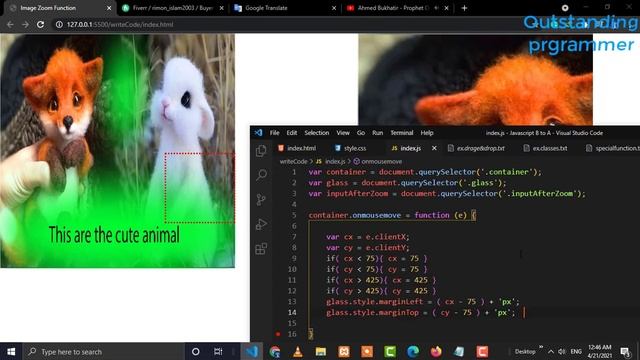The image size is (640, 360).
Task: Show hidden system tray icons
Action: [x=551, y=351]
